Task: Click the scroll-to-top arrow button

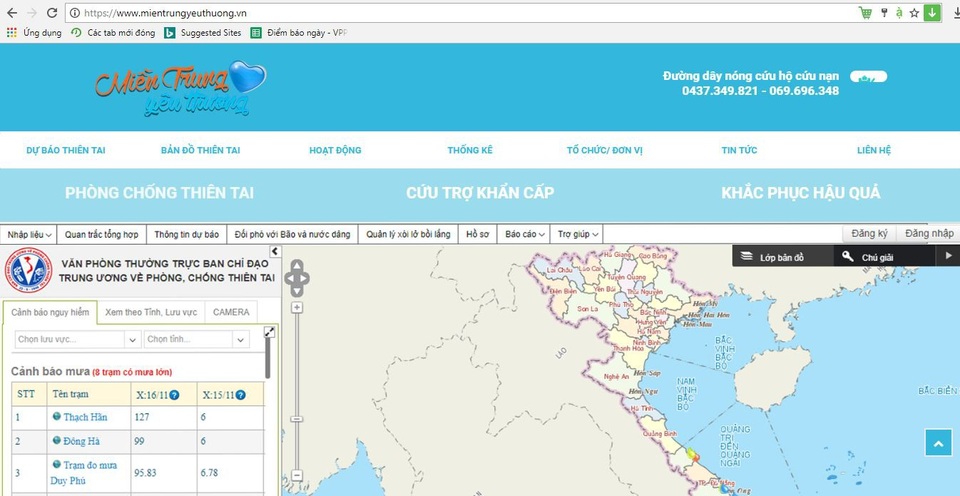Action: (938, 442)
